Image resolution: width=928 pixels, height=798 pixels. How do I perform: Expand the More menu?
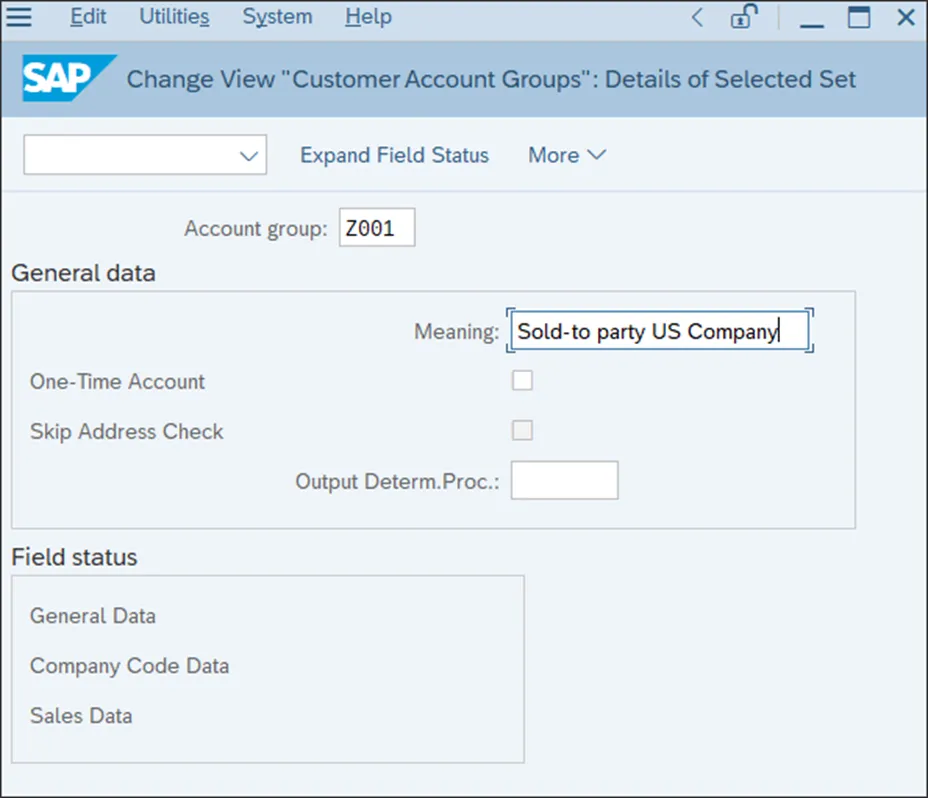[567, 155]
